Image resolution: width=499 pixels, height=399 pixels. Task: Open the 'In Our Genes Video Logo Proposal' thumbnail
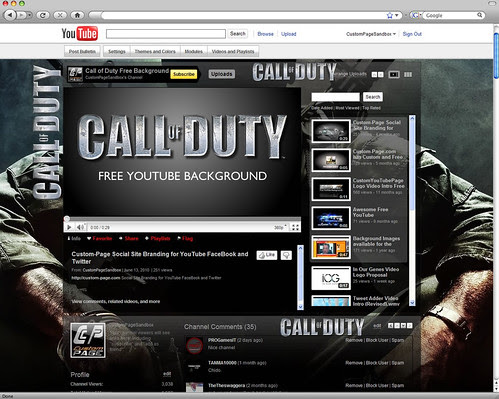coord(331,278)
